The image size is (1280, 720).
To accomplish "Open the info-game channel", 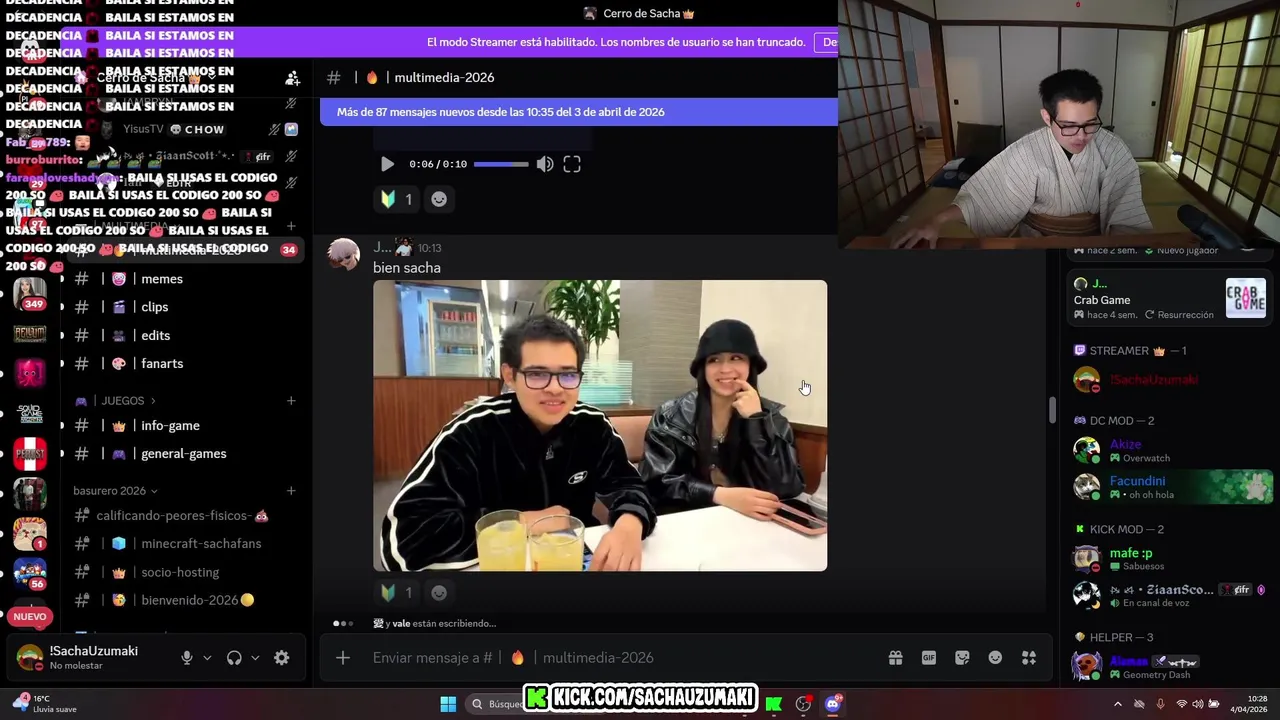I will pyautogui.click(x=185, y=425).
